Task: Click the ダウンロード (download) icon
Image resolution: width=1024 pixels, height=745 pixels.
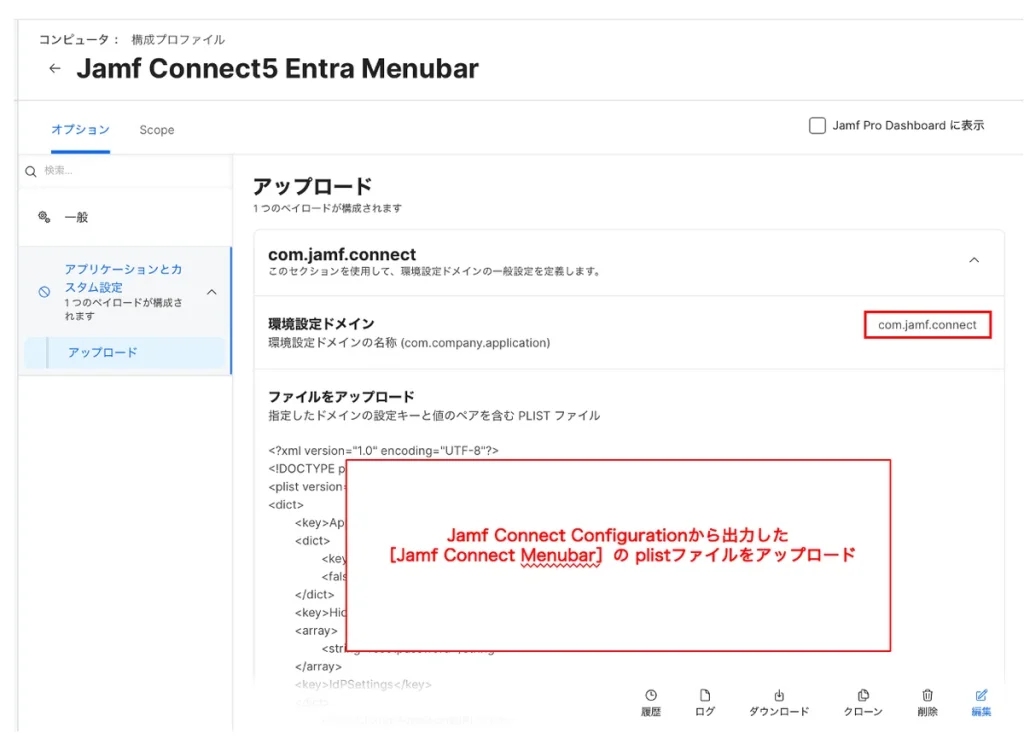Action: [779, 696]
